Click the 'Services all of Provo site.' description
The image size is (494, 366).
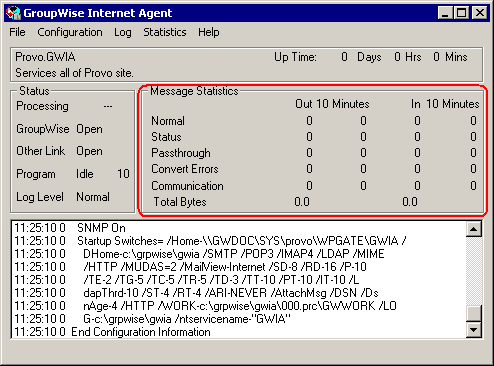74,73
